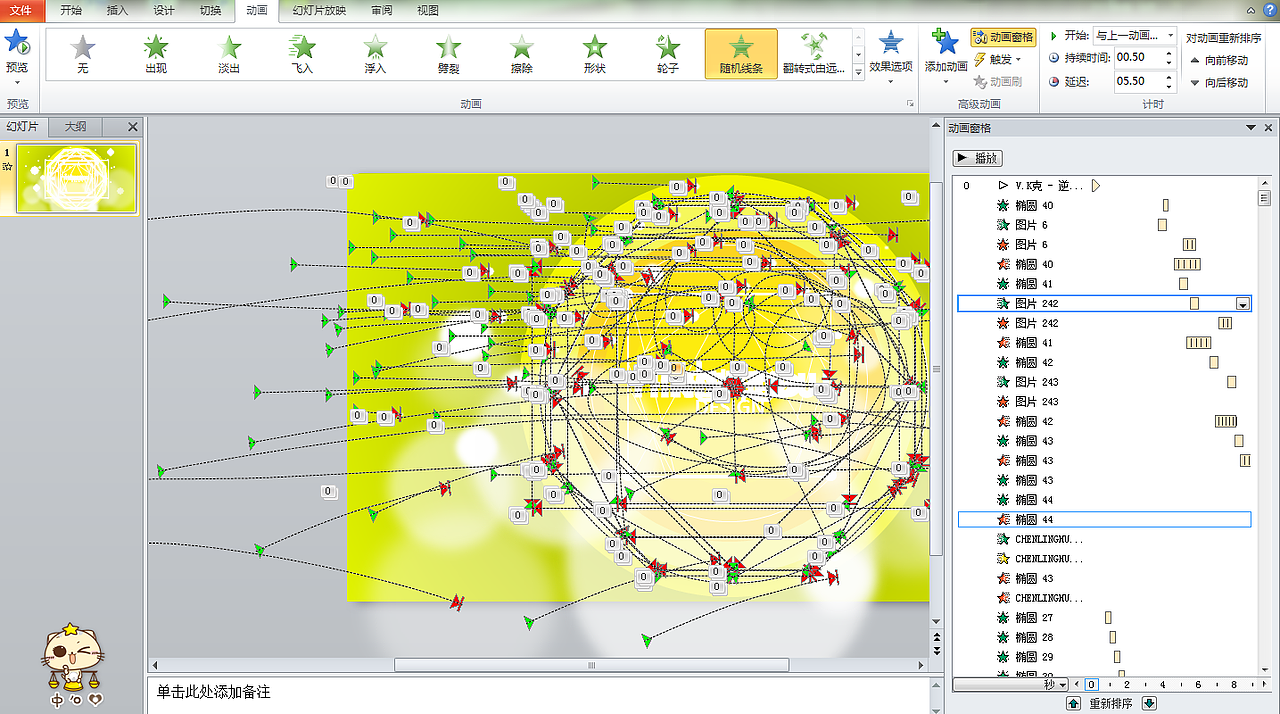The width and height of the screenshot is (1280, 714).
Task: Switch to the 视图 view tab
Action: tap(428, 11)
